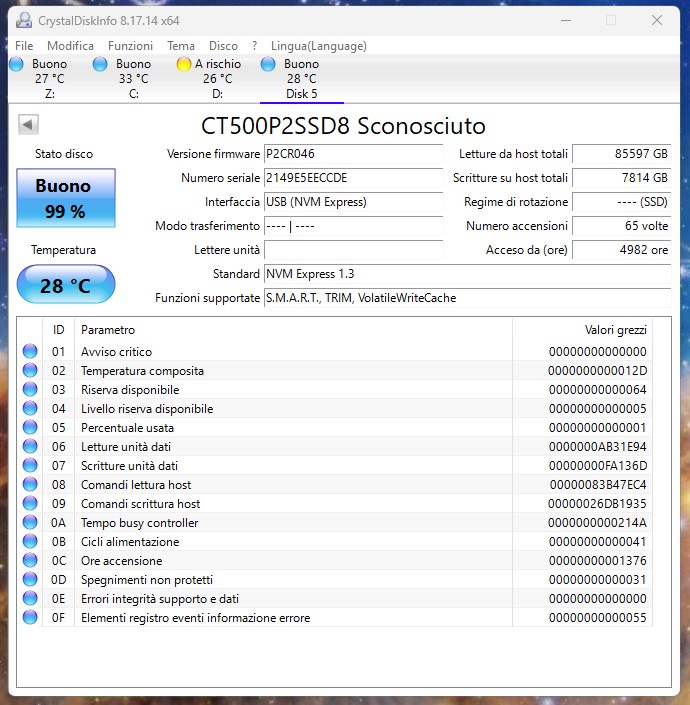Click the Buono 99 % health status button

tap(66, 198)
